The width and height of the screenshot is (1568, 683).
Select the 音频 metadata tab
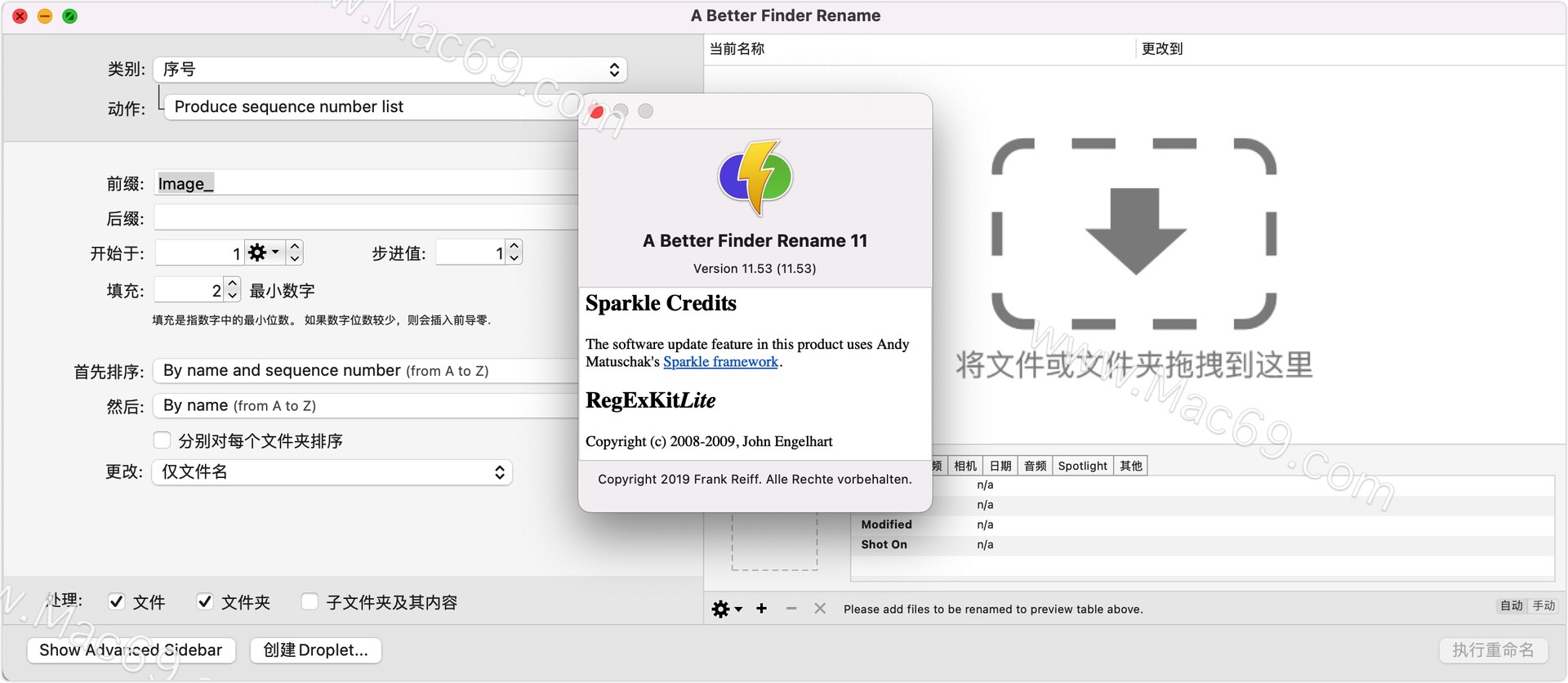click(x=1035, y=466)
